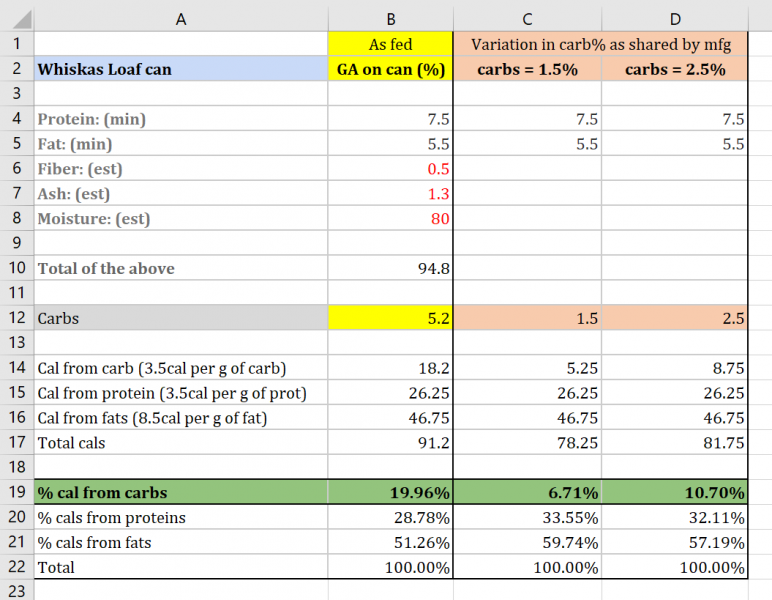772x600 pixels.
Task: Select column B header
Action: pos(391,17)
